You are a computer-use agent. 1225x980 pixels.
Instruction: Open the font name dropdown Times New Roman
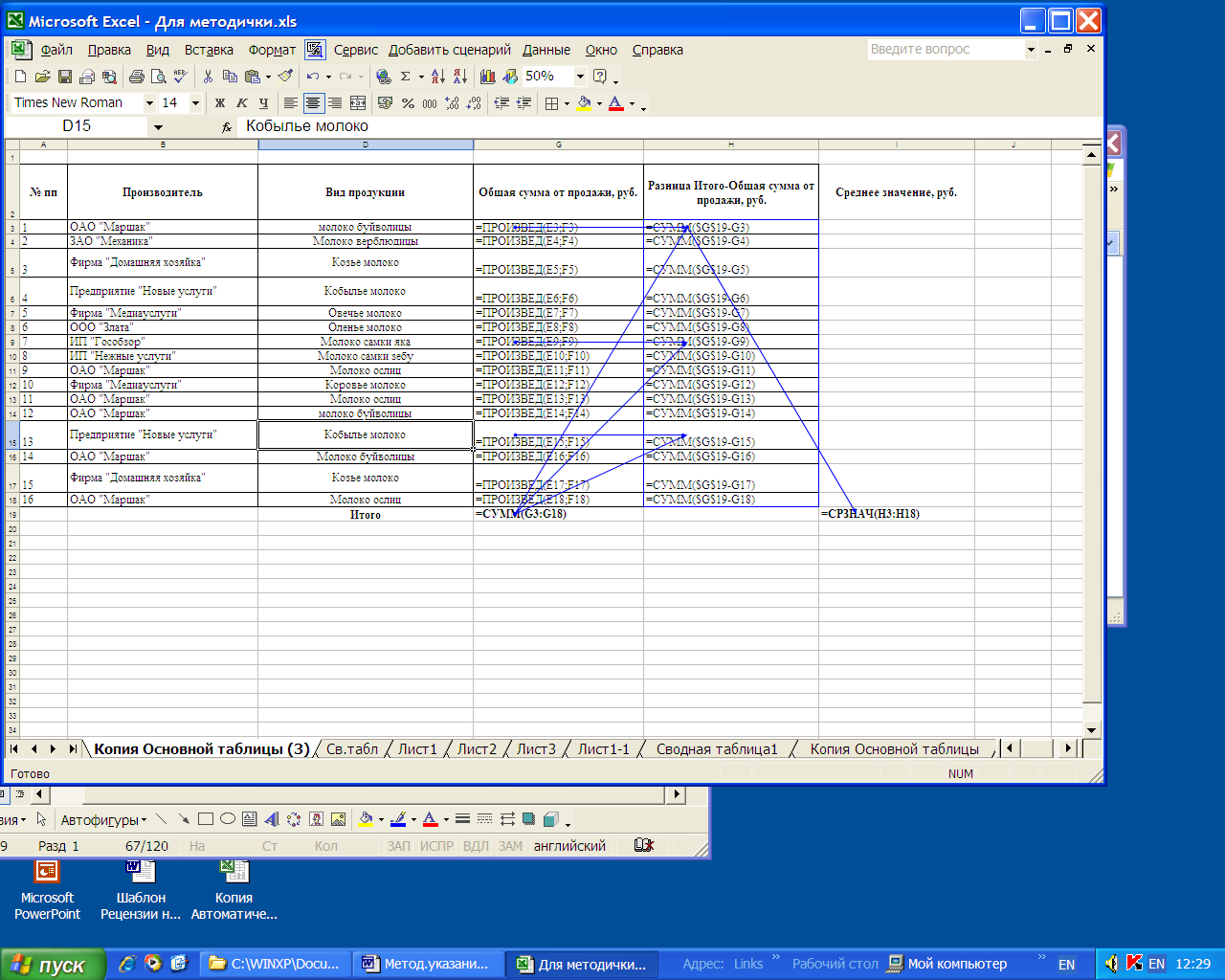pos(149,103)
